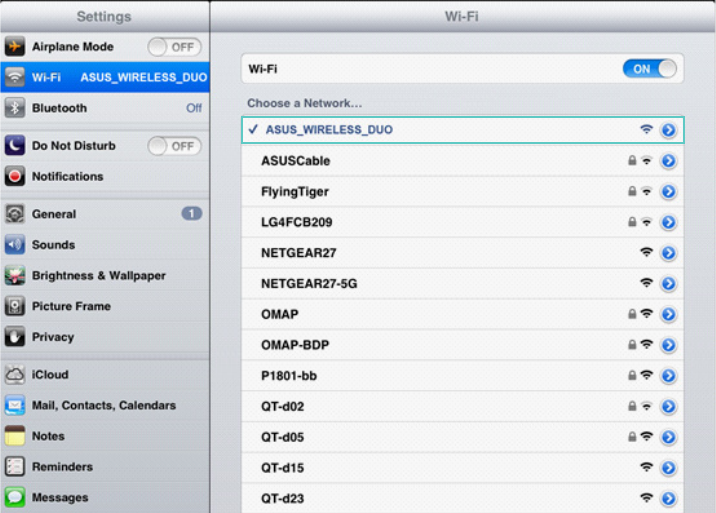Click the Bluetooth icon in sidebar
Image resolution: width=716 pixels, height=513 pixels.
coord(15,108)
